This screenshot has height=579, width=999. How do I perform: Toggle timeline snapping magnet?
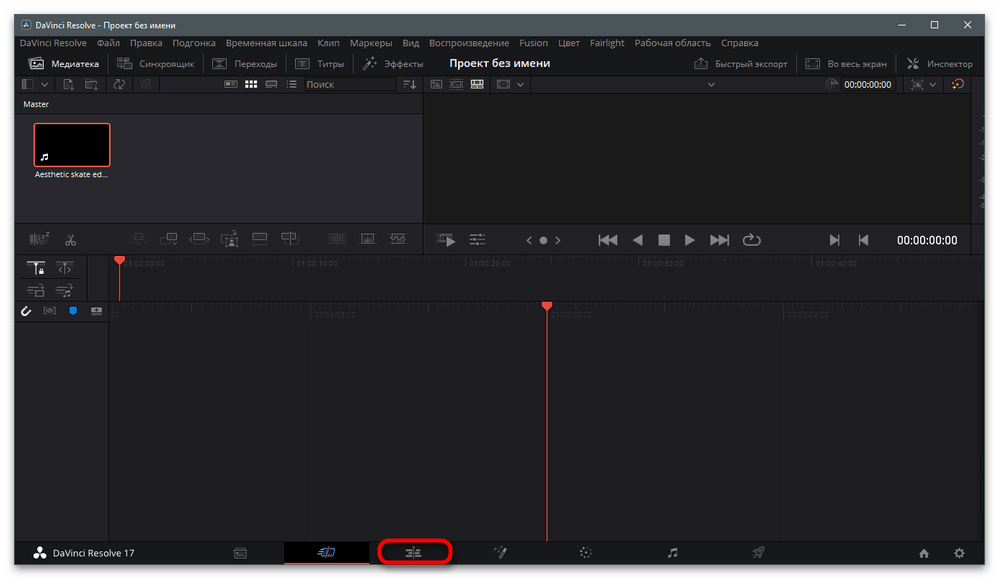pyautogui.click(x=27, y=312)
